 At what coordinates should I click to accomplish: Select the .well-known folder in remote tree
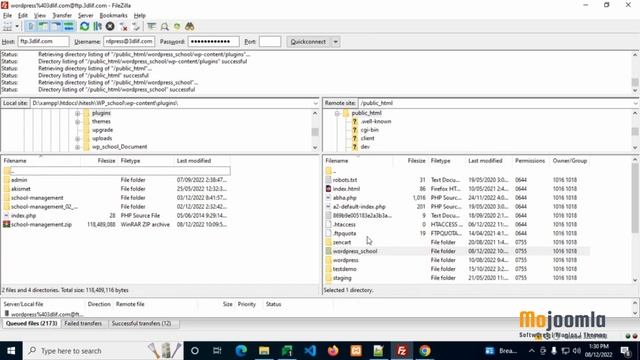[x=376, y=122]
